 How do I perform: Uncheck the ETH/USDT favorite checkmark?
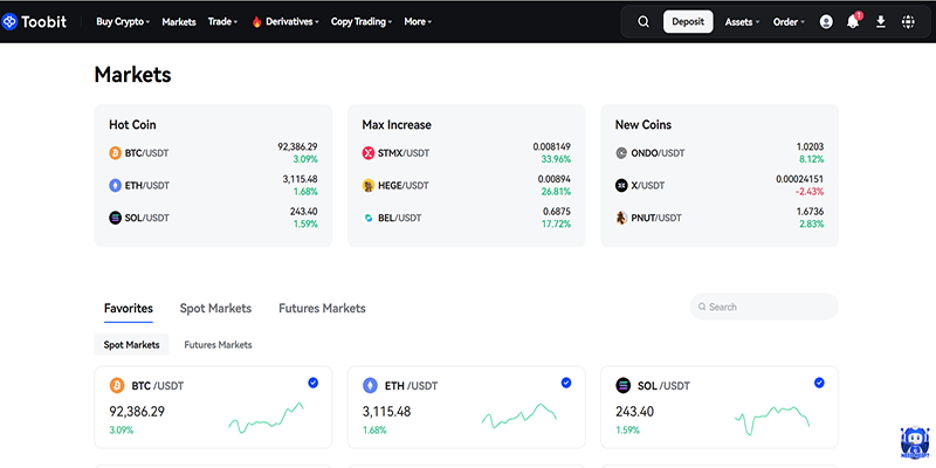pyautogui.click(x=566, y=382)
